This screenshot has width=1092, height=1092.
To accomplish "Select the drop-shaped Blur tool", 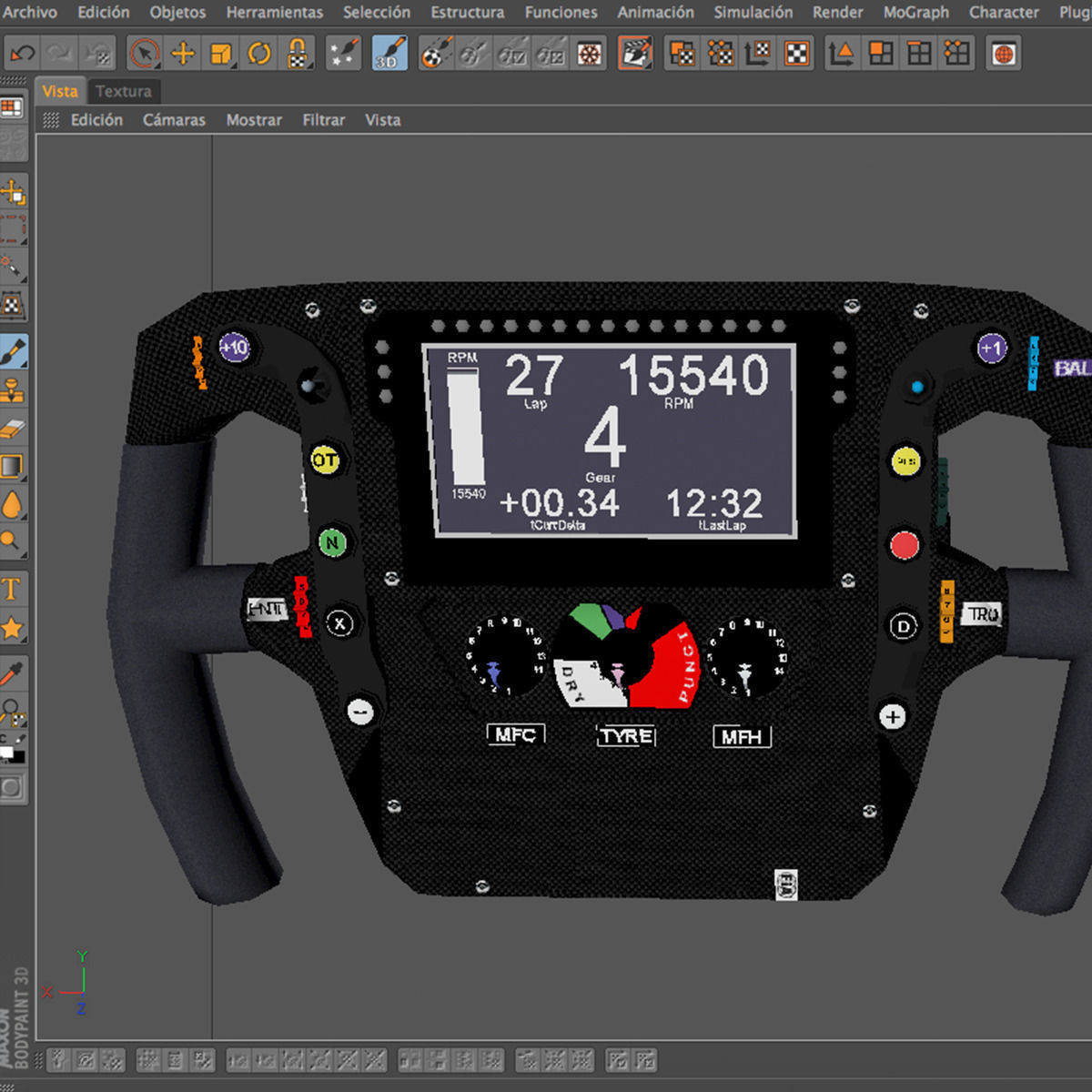I will (x=13, y=504).
